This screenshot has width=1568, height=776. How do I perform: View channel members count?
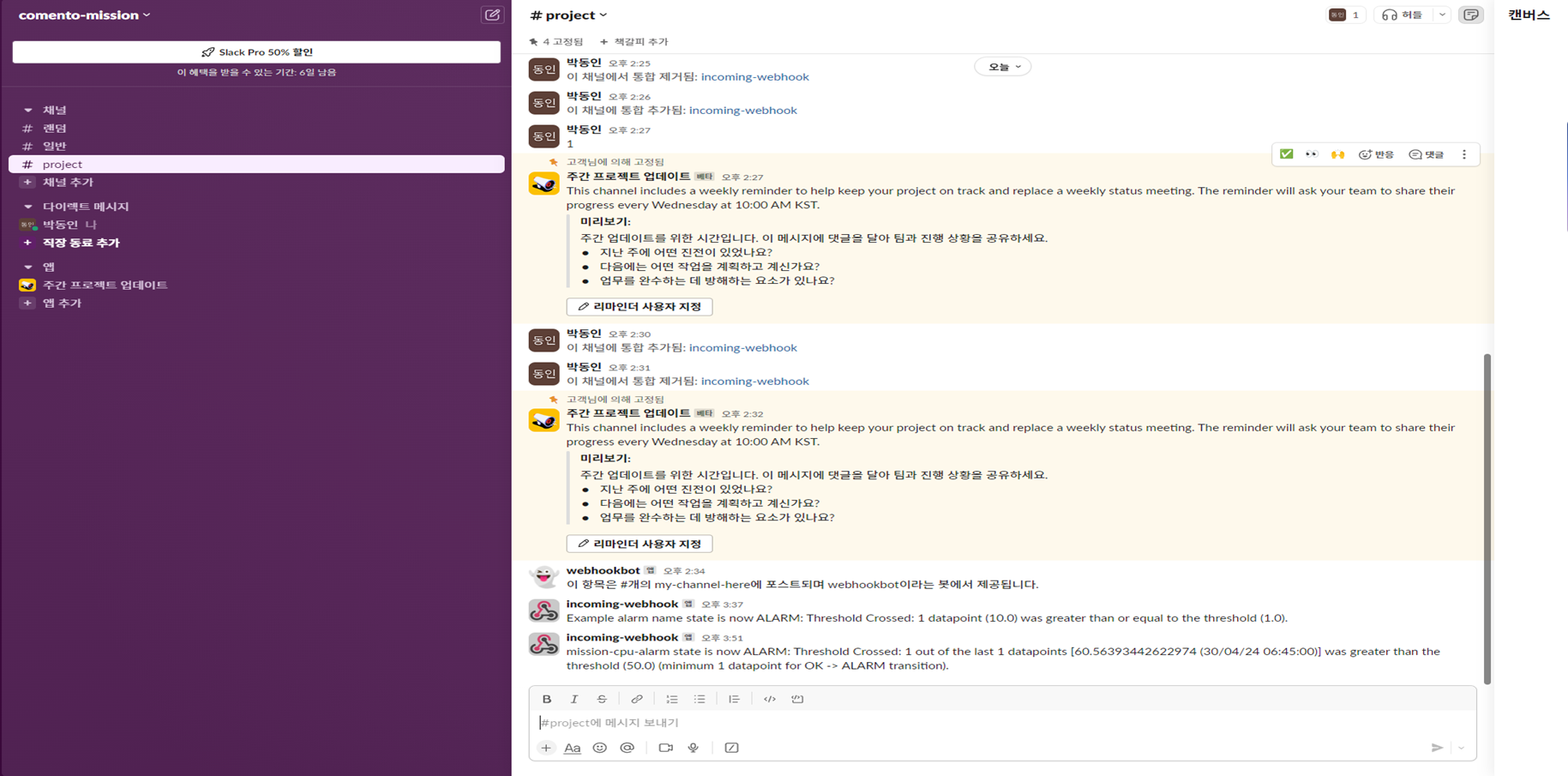tap(1344, 15)
